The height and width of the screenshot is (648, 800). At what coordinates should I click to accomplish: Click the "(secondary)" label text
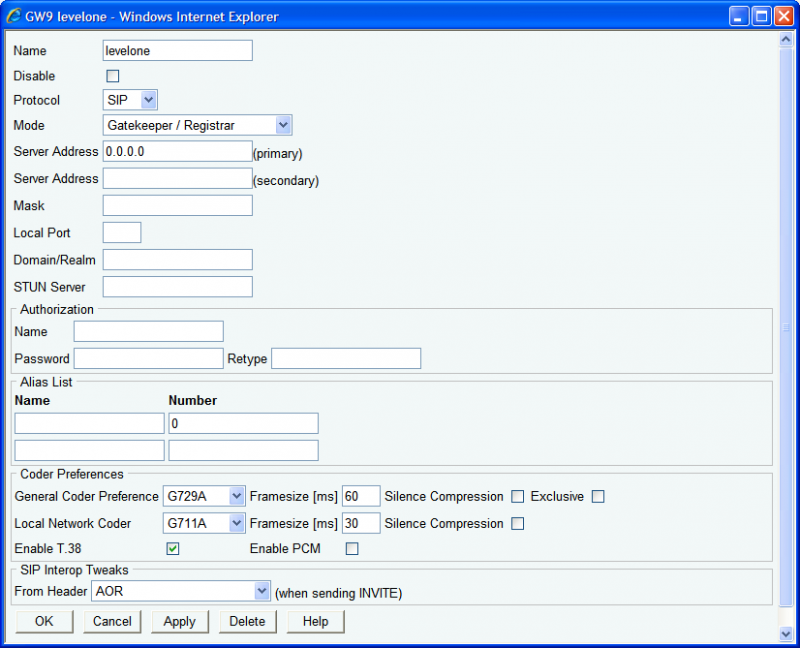pyautogui.click(x=286, y=181)
